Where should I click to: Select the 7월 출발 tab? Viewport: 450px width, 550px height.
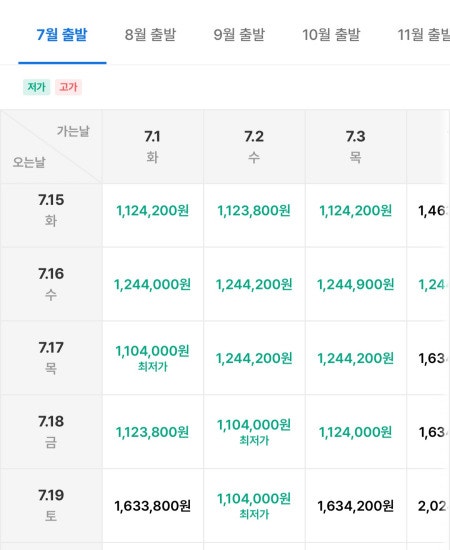62,35
